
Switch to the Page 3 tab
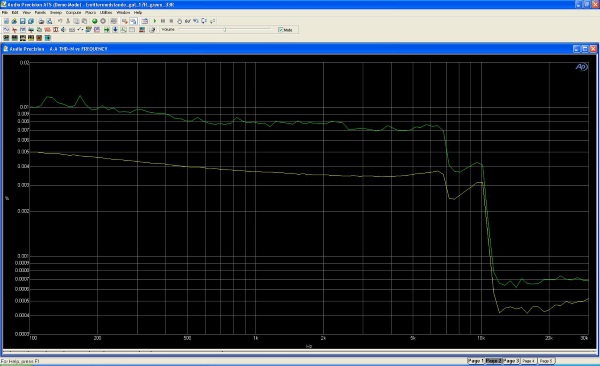point(511,361)
